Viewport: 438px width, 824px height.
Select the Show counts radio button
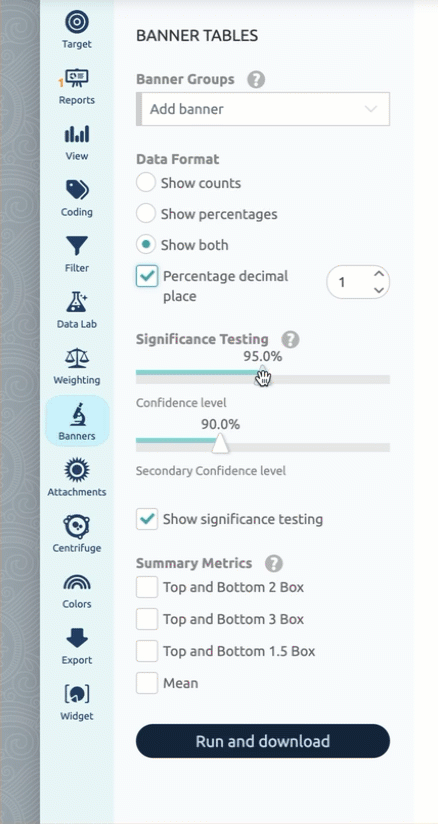pos(146,183)
